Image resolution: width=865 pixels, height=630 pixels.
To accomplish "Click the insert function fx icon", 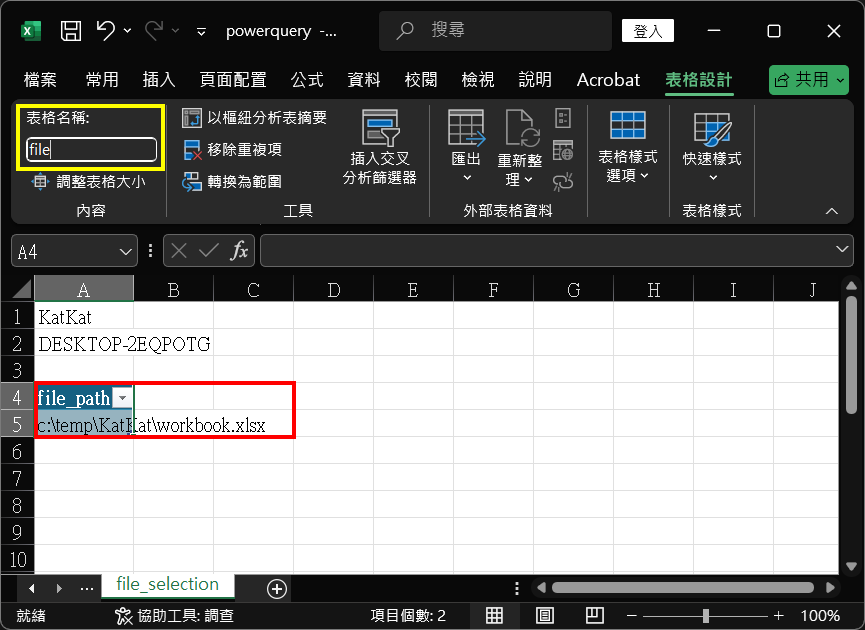I will coord(239,251).
